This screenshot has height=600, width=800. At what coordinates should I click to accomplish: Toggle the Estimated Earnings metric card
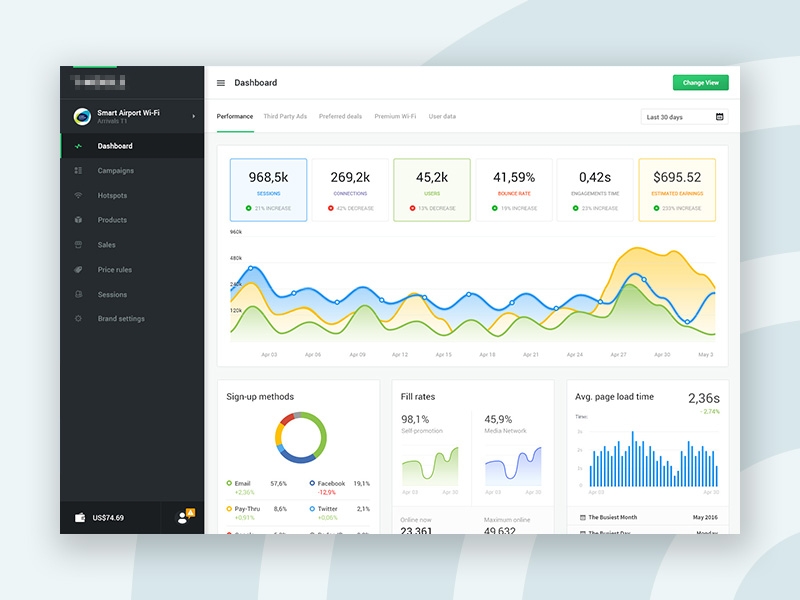click(677, 189)
